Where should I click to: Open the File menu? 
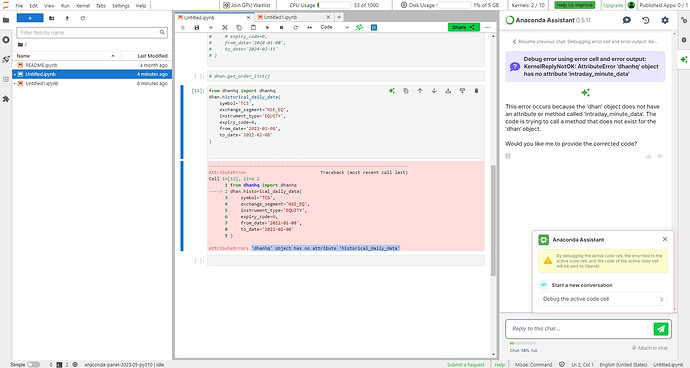[x=19, y=6]
